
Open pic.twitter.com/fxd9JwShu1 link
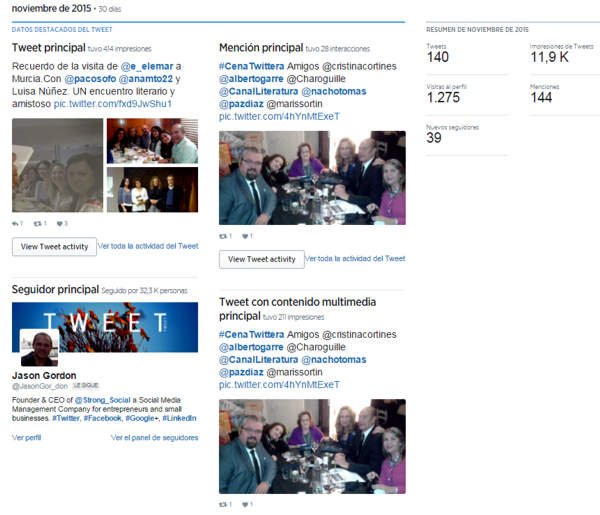click(x=112, y=104)
